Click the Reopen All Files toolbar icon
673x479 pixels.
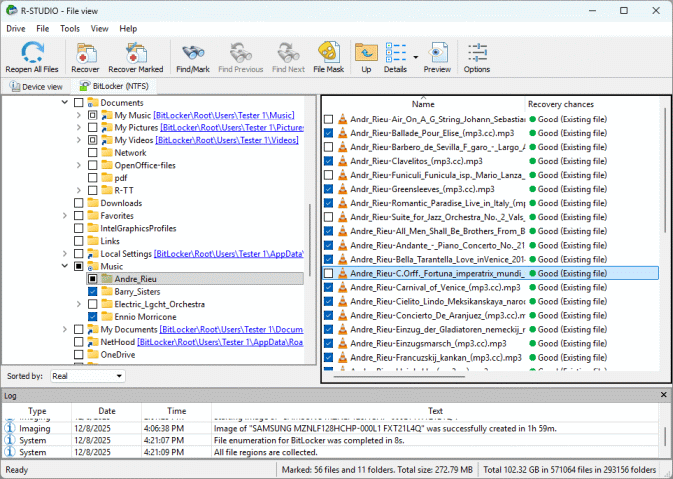(x=31, y=53)
